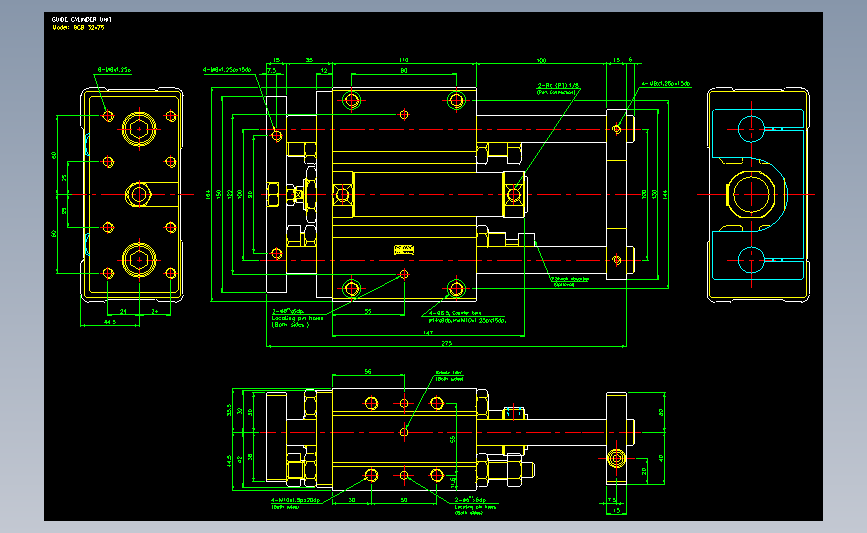Select the 164 height dimension value
867x533 pixels.
(x=208, y=195)
